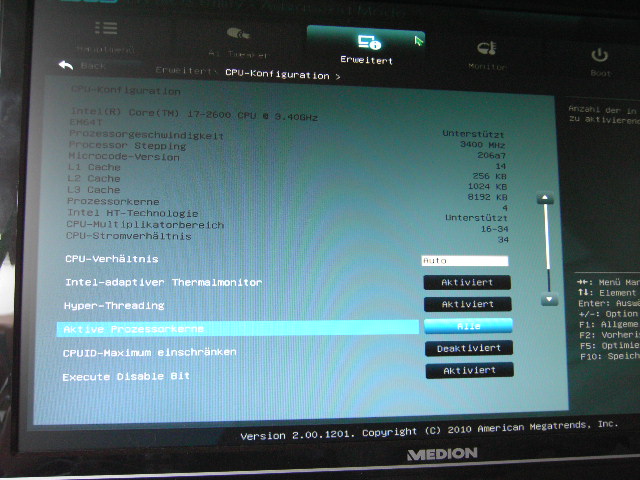This screenshot has height=480, width=640.
Task: Switch to the Monitor tab label
Action: tap(487, 67)
